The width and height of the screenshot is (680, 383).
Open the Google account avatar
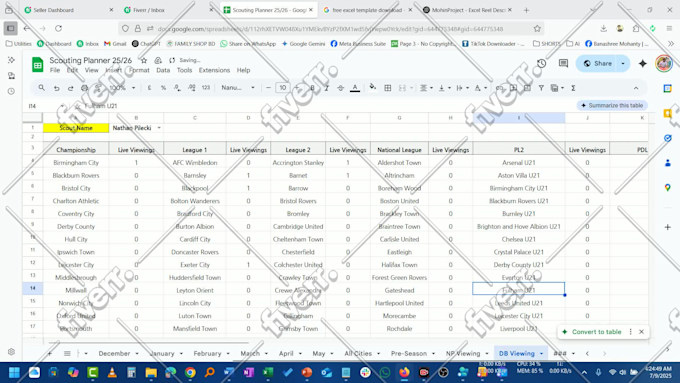664,63
